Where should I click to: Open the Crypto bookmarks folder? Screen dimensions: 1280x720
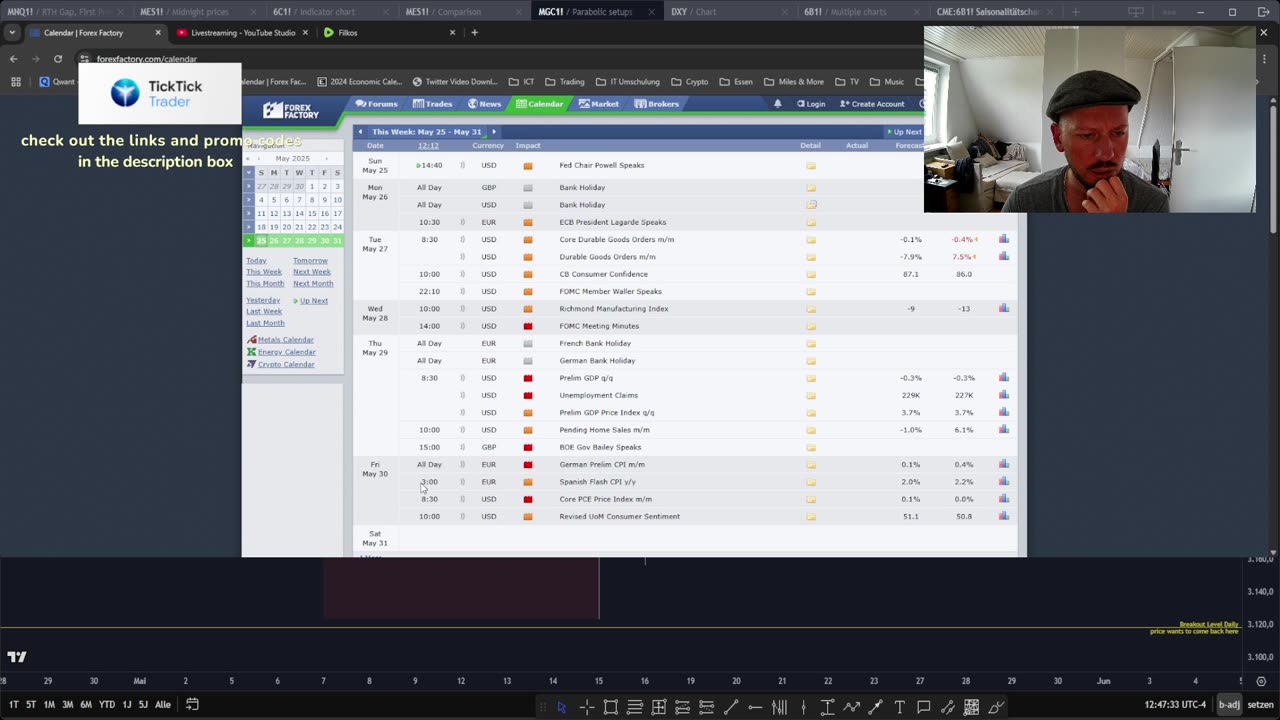[x=690, y=82]
